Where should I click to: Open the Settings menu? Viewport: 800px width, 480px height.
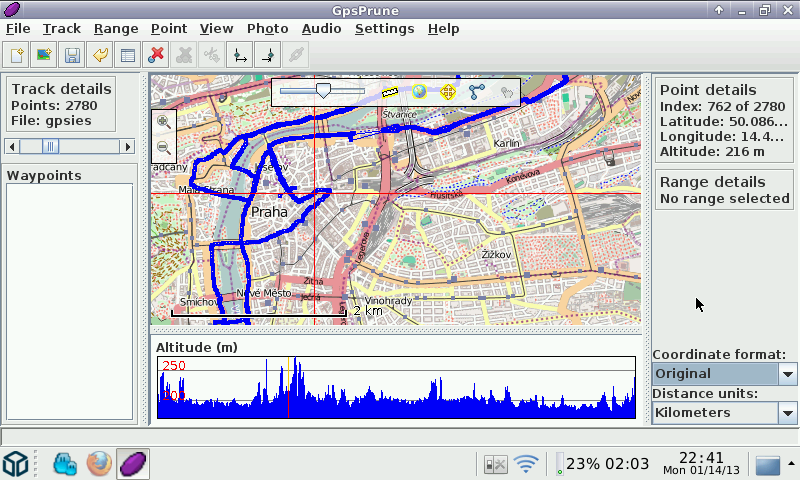pos(385,29)
